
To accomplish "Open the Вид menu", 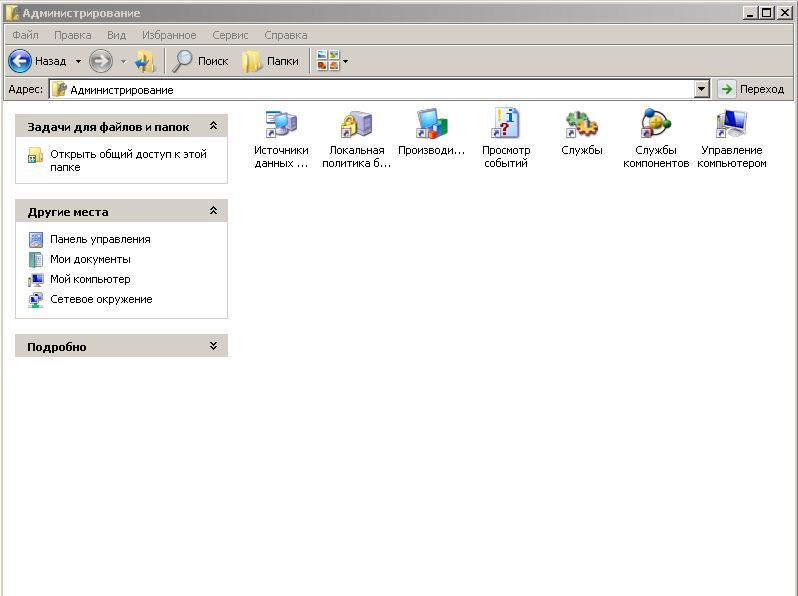I will click(x=116, y=35).
